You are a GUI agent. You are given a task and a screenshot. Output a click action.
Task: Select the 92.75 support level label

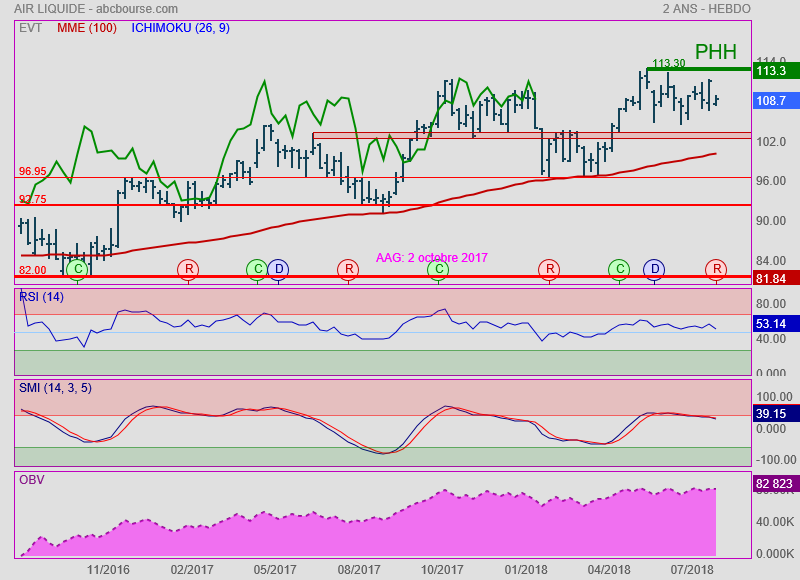point(33,199)
